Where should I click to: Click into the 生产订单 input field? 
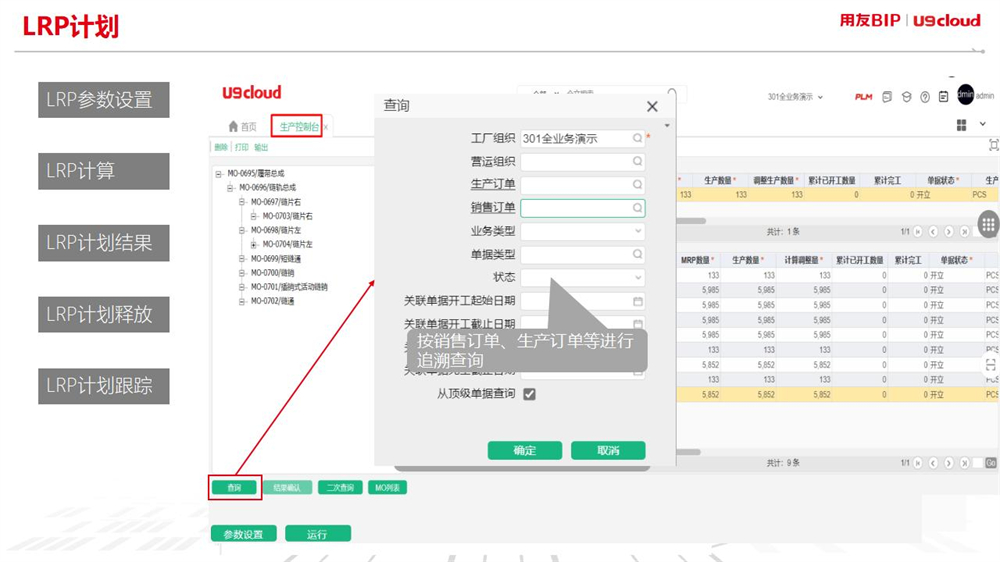[x=582, y=184]
